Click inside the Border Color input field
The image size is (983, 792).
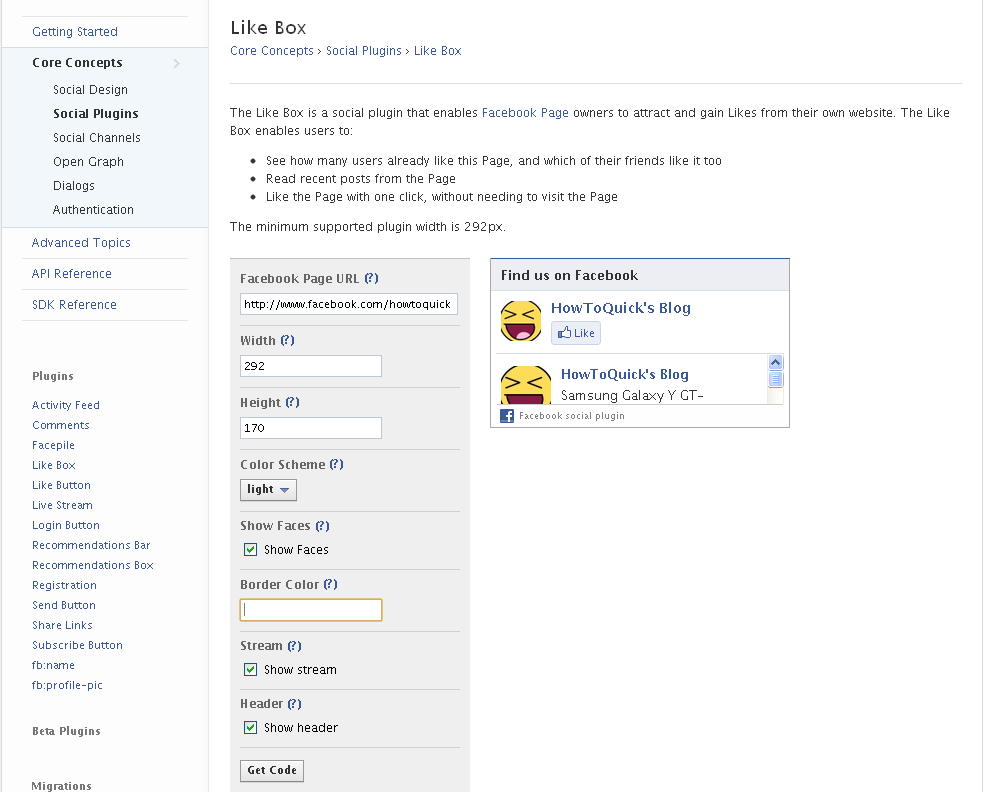310,609
